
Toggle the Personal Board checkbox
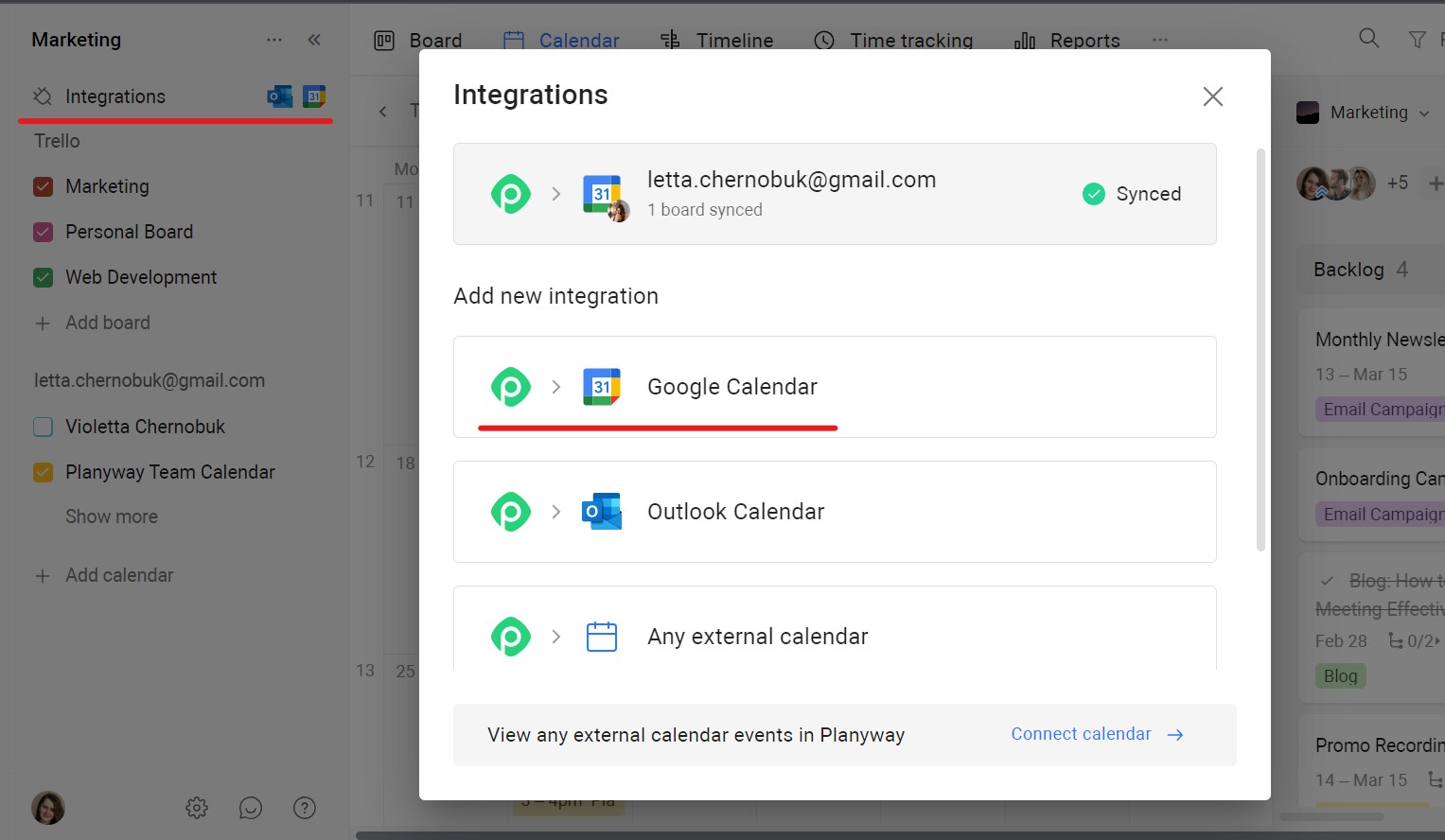[x=43, y=232]
